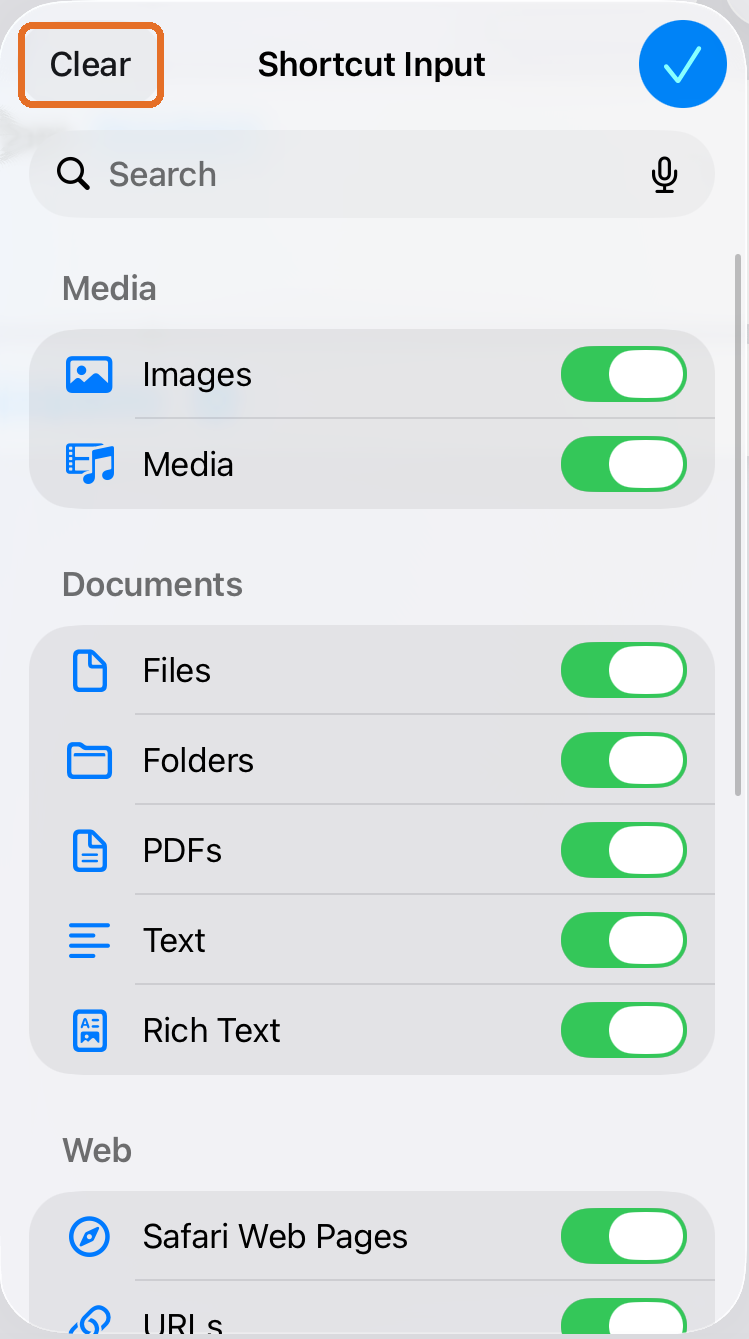Click the Media film-and-music icon

point(90,464)
